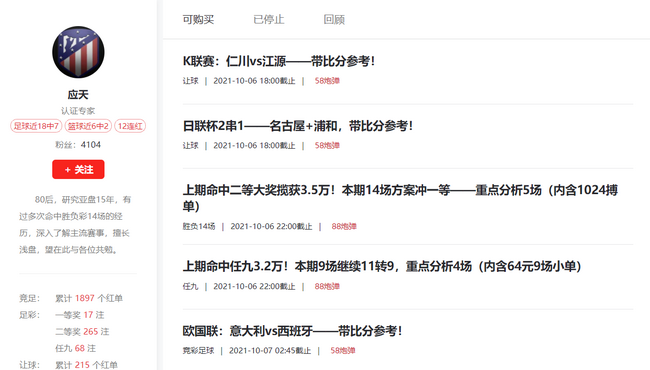This screenshot has width=650, height=370.
Task: Switch to the 回顾 tab
Action: tap(334, 19)
